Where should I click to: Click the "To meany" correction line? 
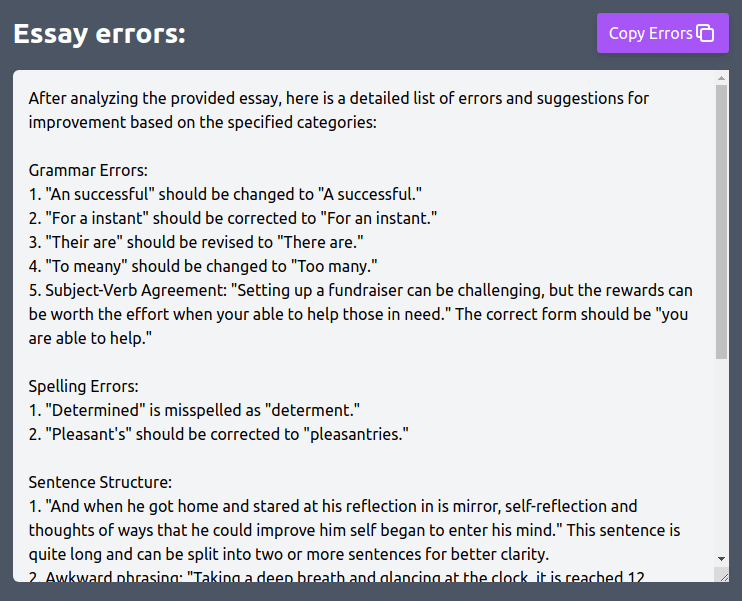pyautogui.click(x=216, y=266)
